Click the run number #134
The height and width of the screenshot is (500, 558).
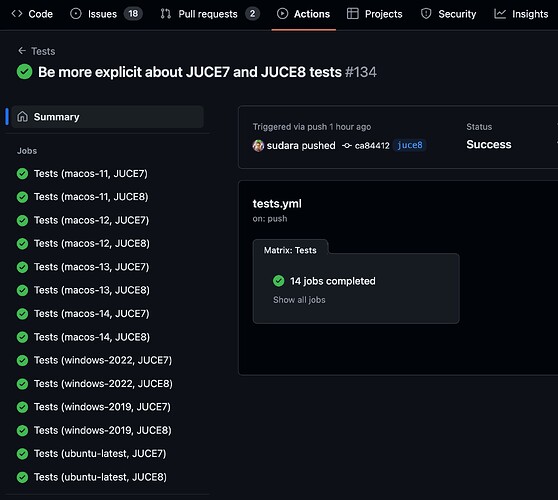(x=360, y=72)
